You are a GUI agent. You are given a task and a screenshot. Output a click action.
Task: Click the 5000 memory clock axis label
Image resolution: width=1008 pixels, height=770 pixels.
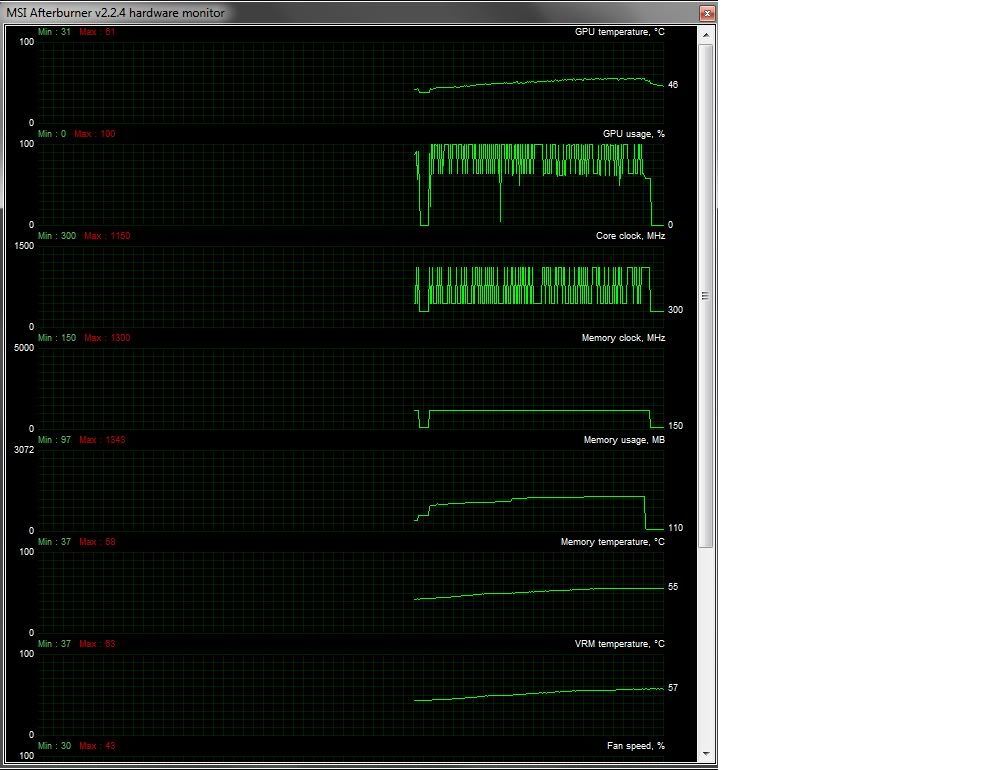[x=24, y=348]
